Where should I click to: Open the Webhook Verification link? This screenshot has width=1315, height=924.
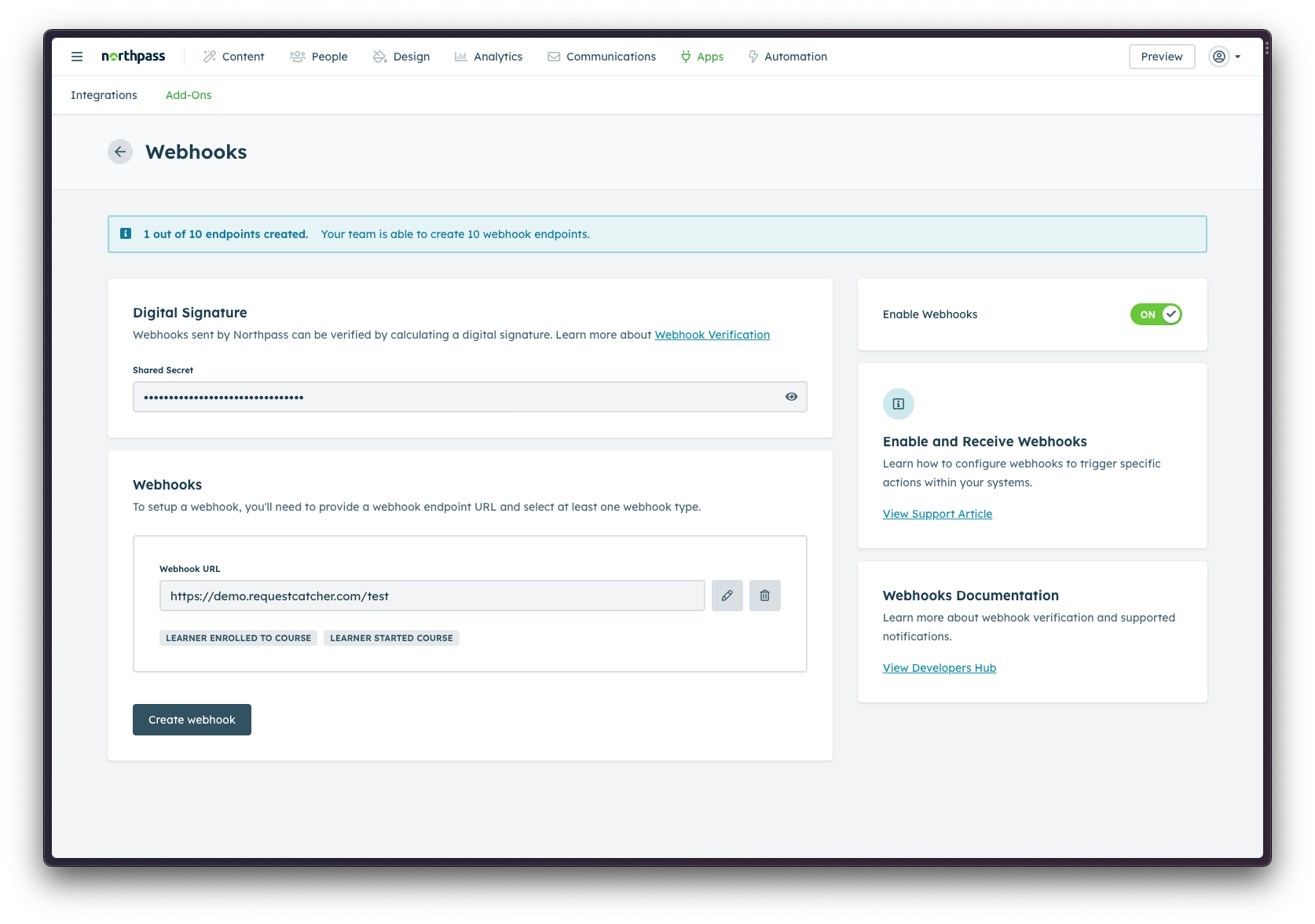tap(712, 334)
